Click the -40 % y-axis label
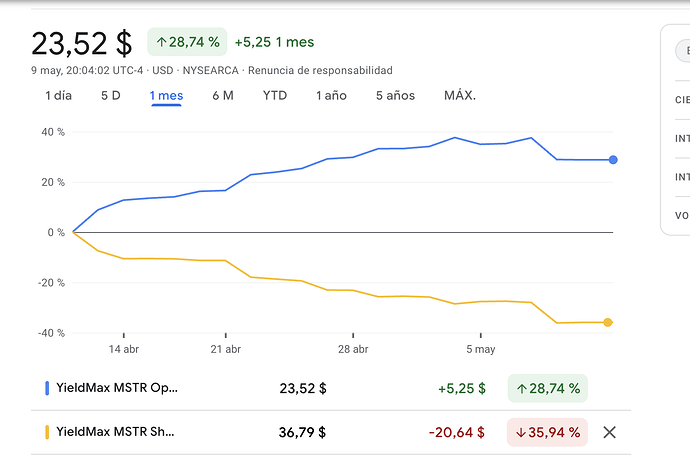 pos(51,333)
